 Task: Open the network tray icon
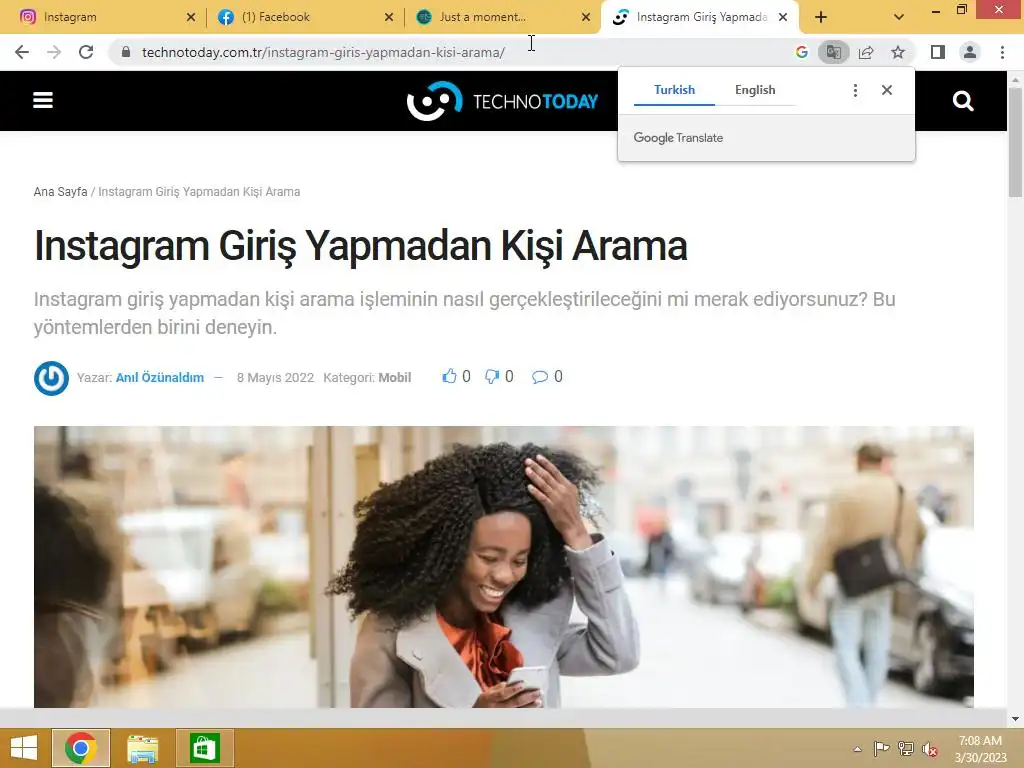click(x=906, y=749)
